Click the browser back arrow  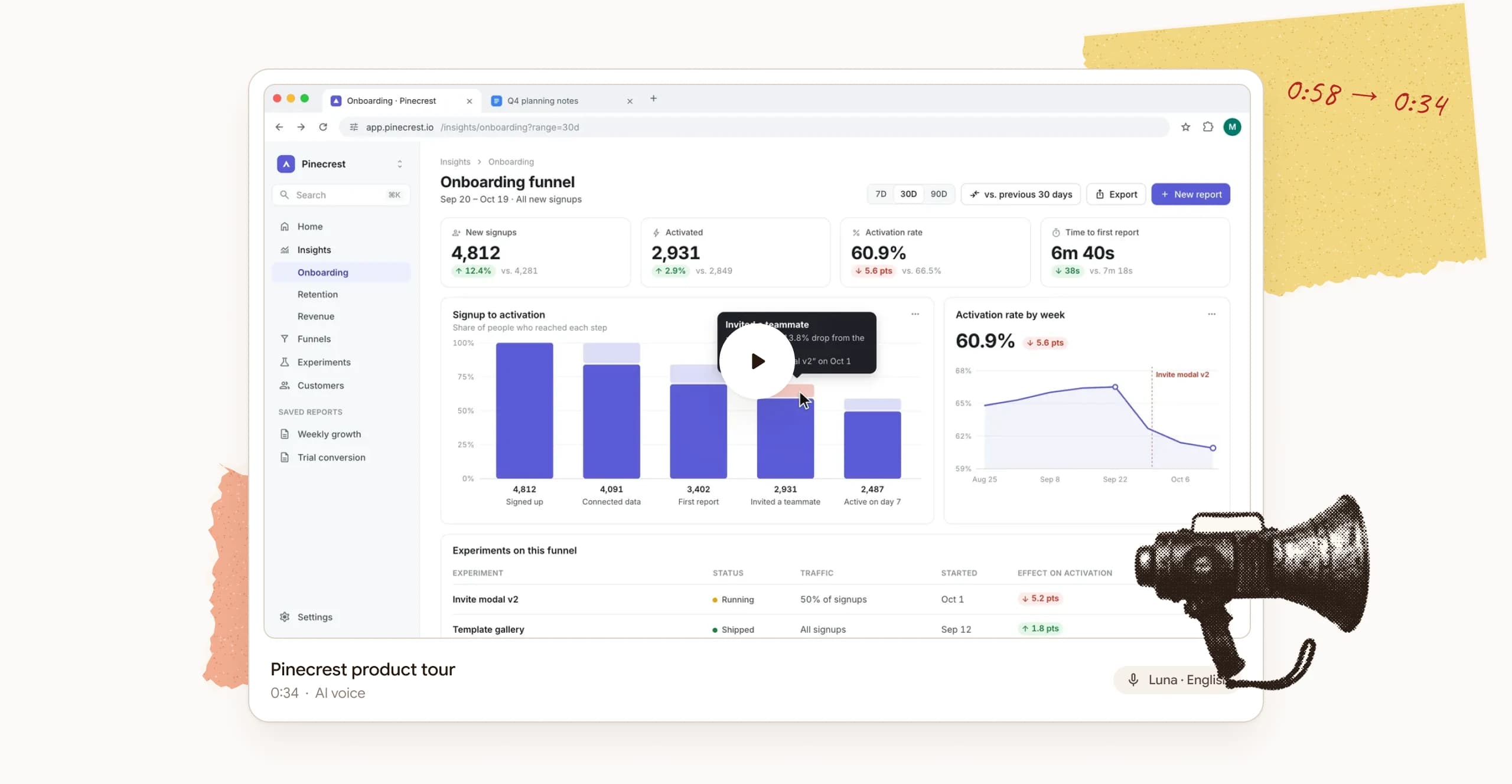pos(279,127)
